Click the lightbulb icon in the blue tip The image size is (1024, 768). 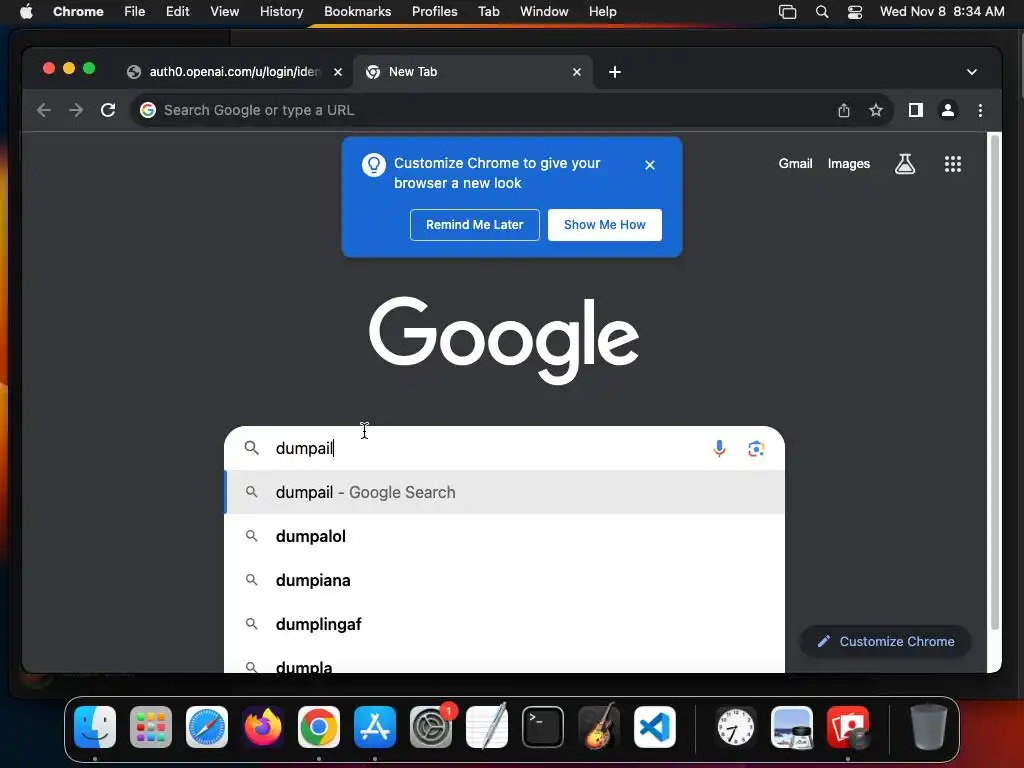[374, 165]
